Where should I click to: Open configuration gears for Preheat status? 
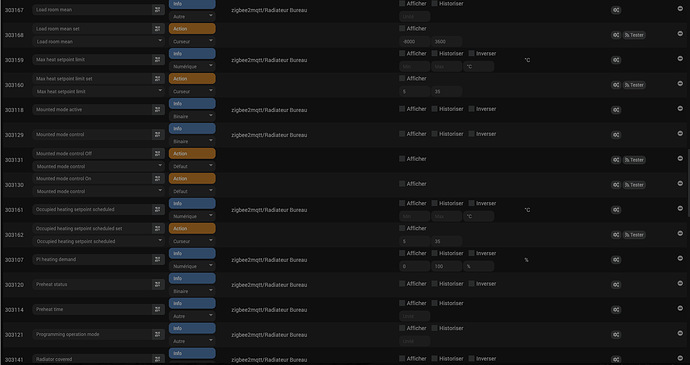click(616, 285)
